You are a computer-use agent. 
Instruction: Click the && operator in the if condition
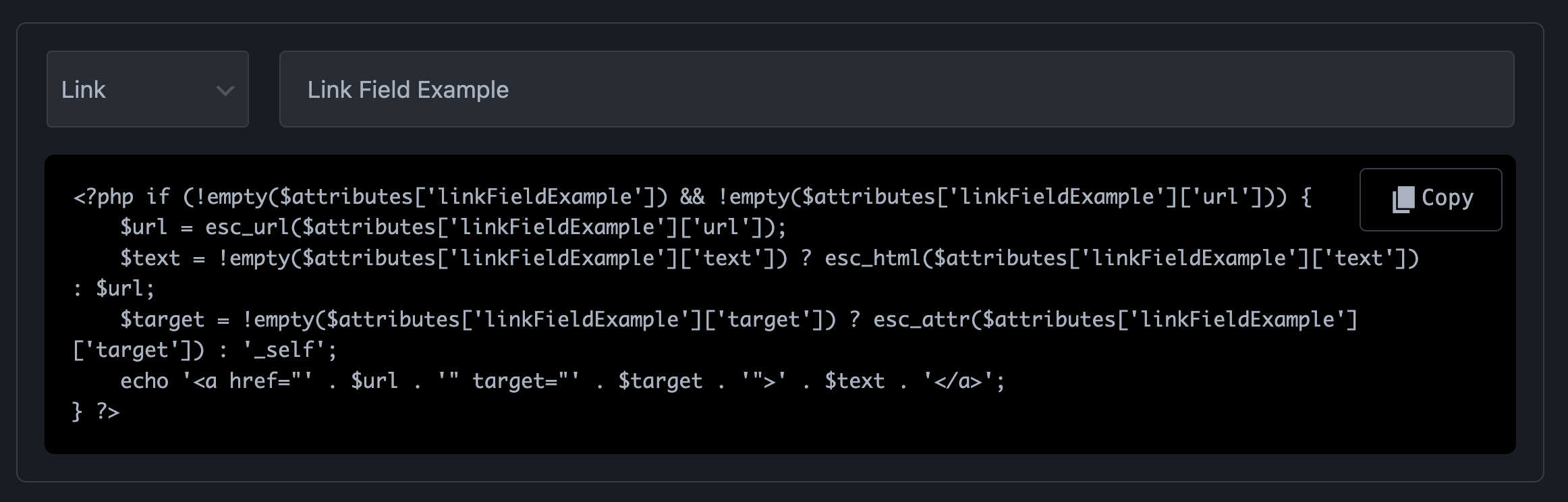692,197
